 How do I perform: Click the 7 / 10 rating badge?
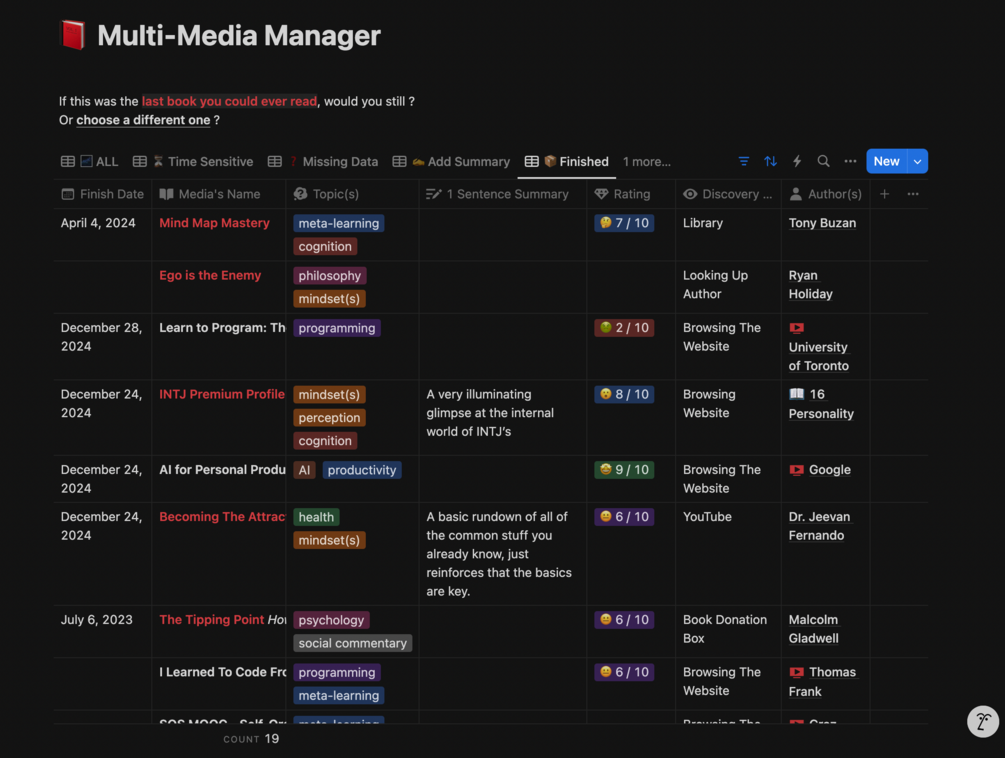coord(624,223)
